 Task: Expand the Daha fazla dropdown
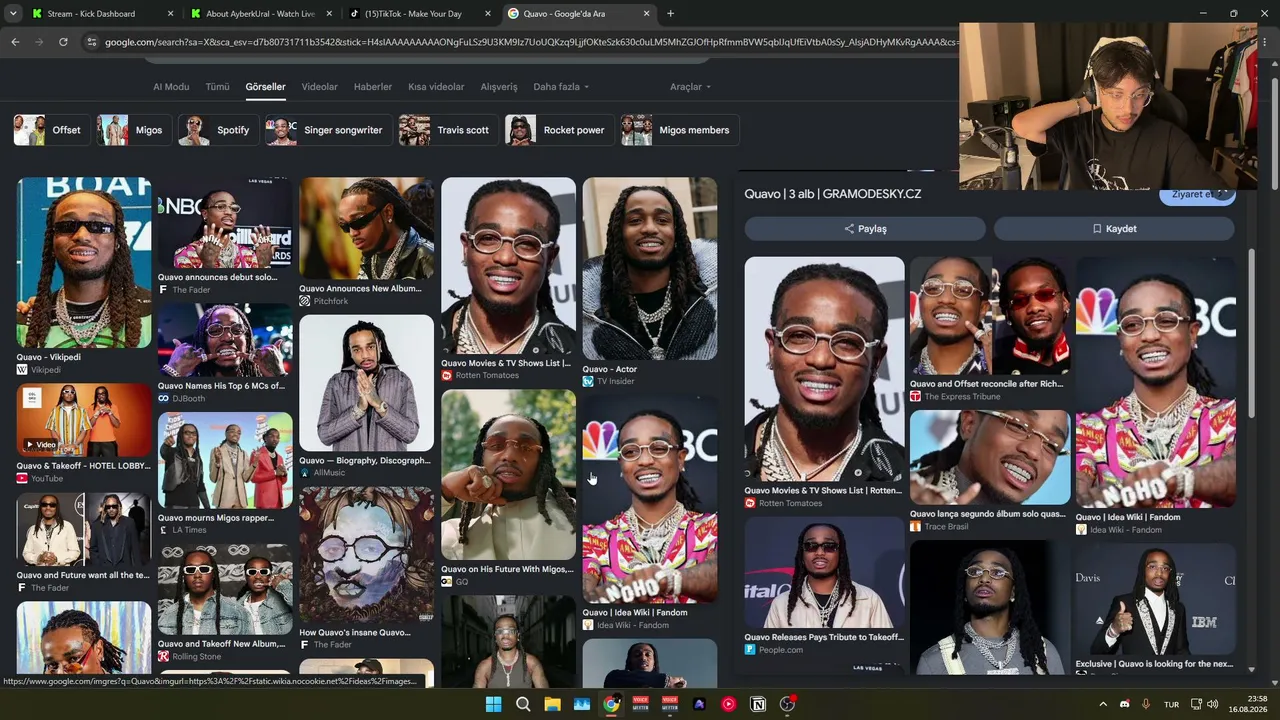coord(561,87)
